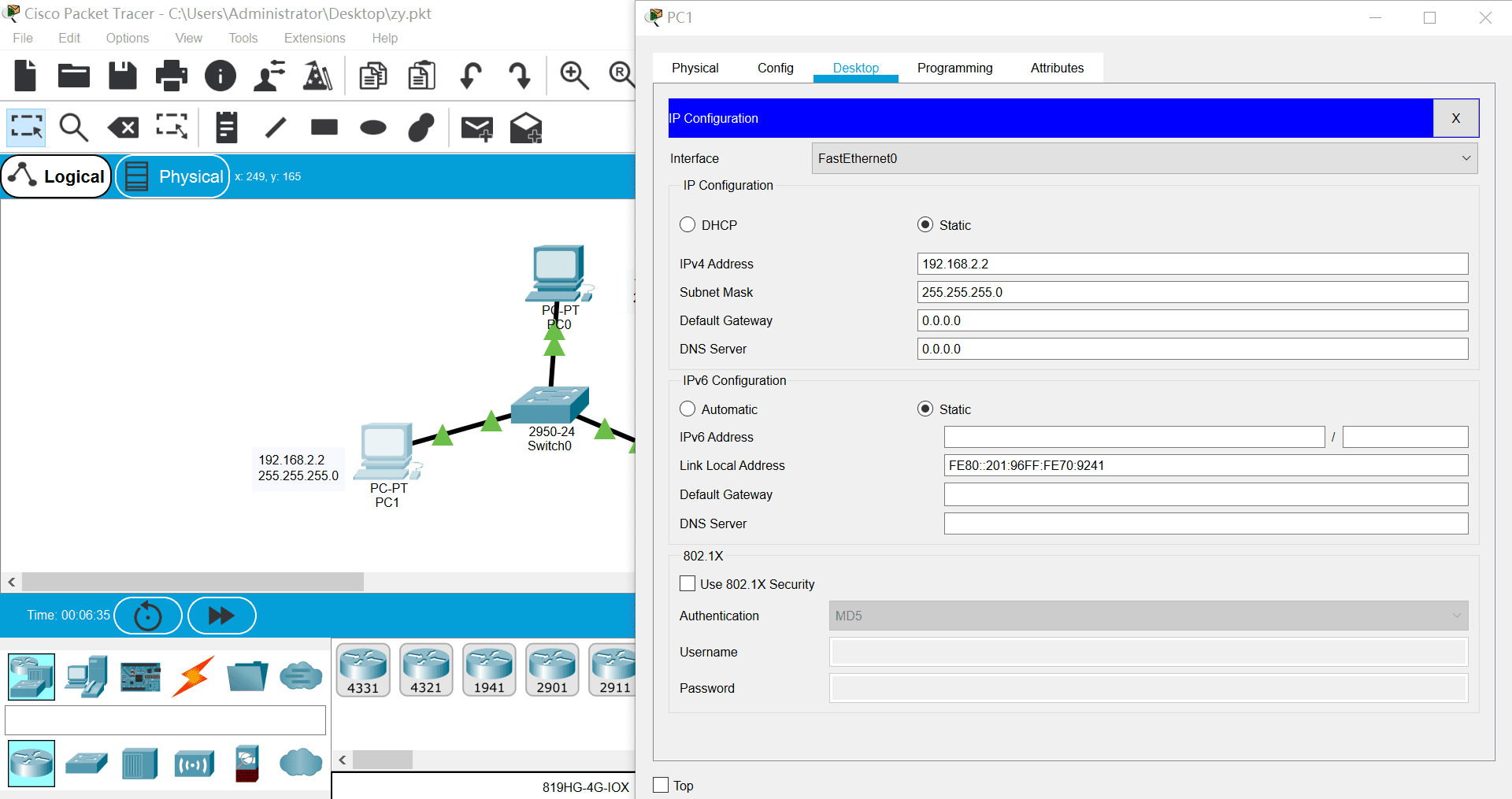Viewport: 1512px width, 799px height.
Task: Click the workspace scroll left arrow
Action: click(11, 582)
